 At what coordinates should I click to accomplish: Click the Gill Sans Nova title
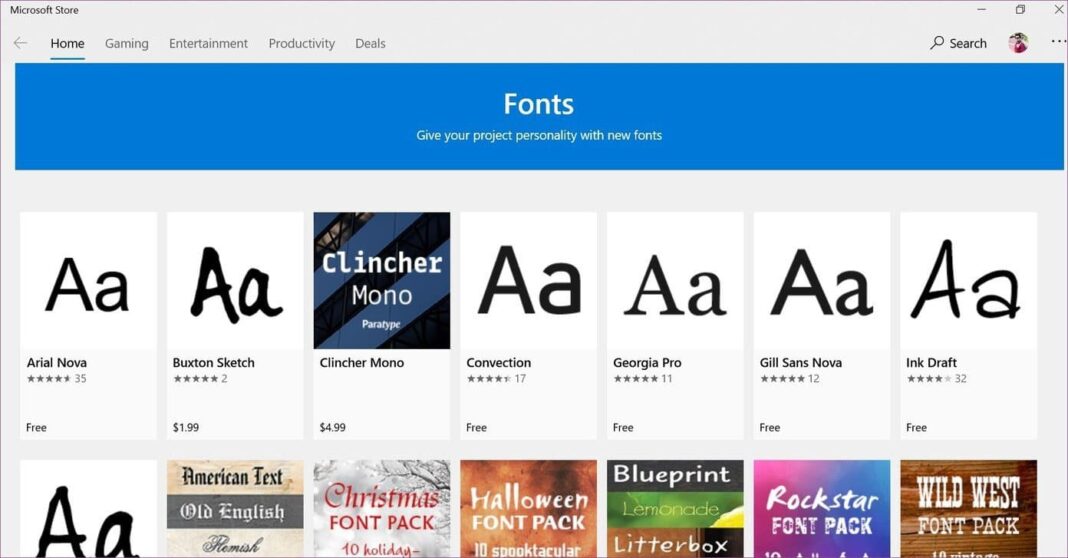(800, 363)
